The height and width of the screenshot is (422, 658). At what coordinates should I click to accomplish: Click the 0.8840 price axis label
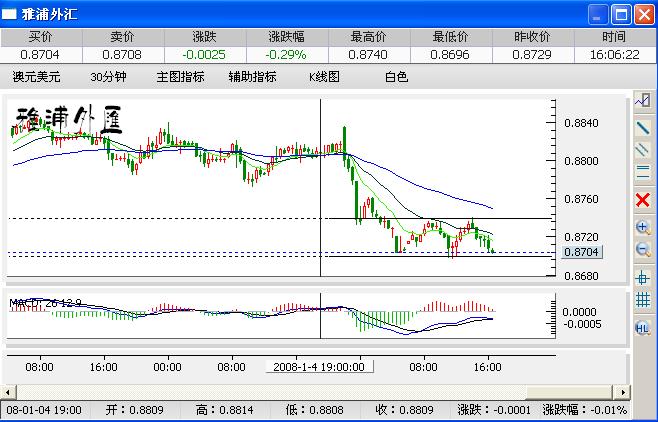click(x=581, y=123)
